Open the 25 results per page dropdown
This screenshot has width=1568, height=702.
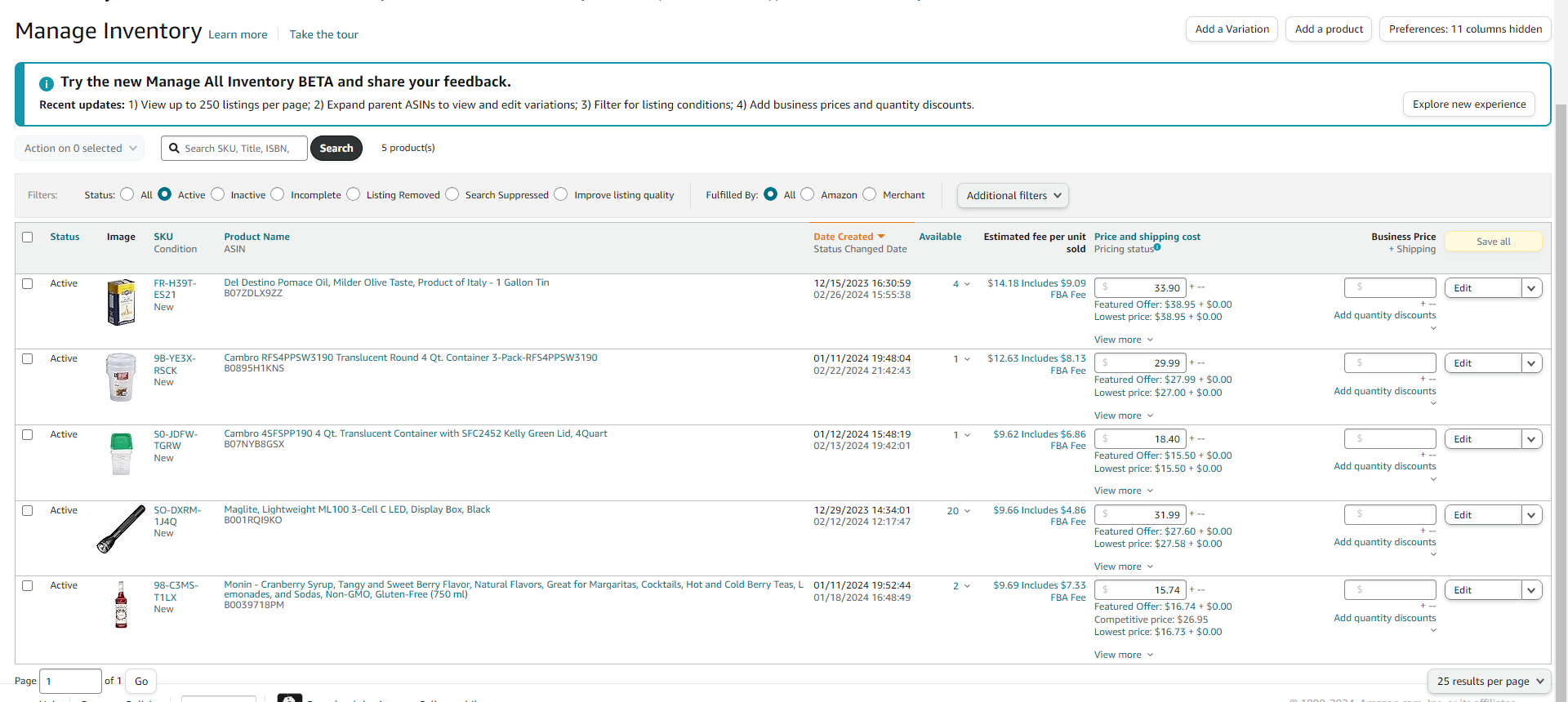pos(1490,682)
